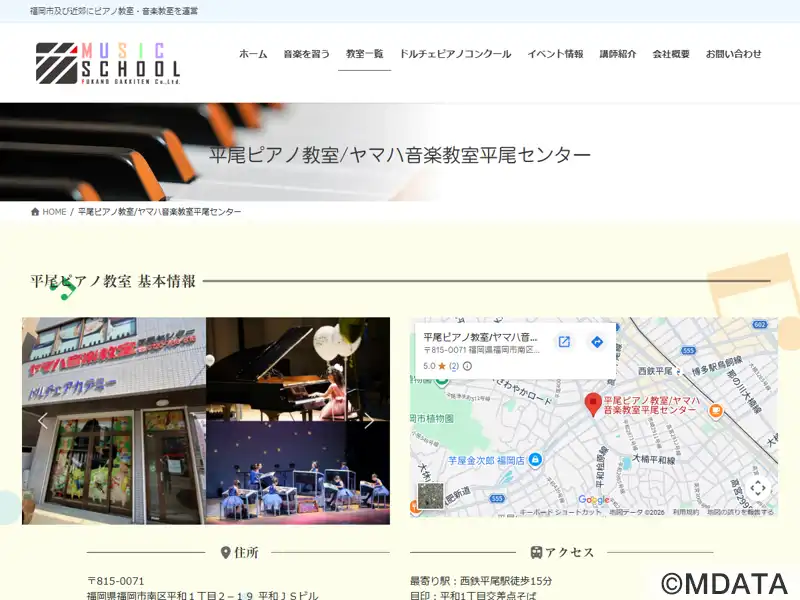Show previous slide in photo carousel

coord(43,421)
